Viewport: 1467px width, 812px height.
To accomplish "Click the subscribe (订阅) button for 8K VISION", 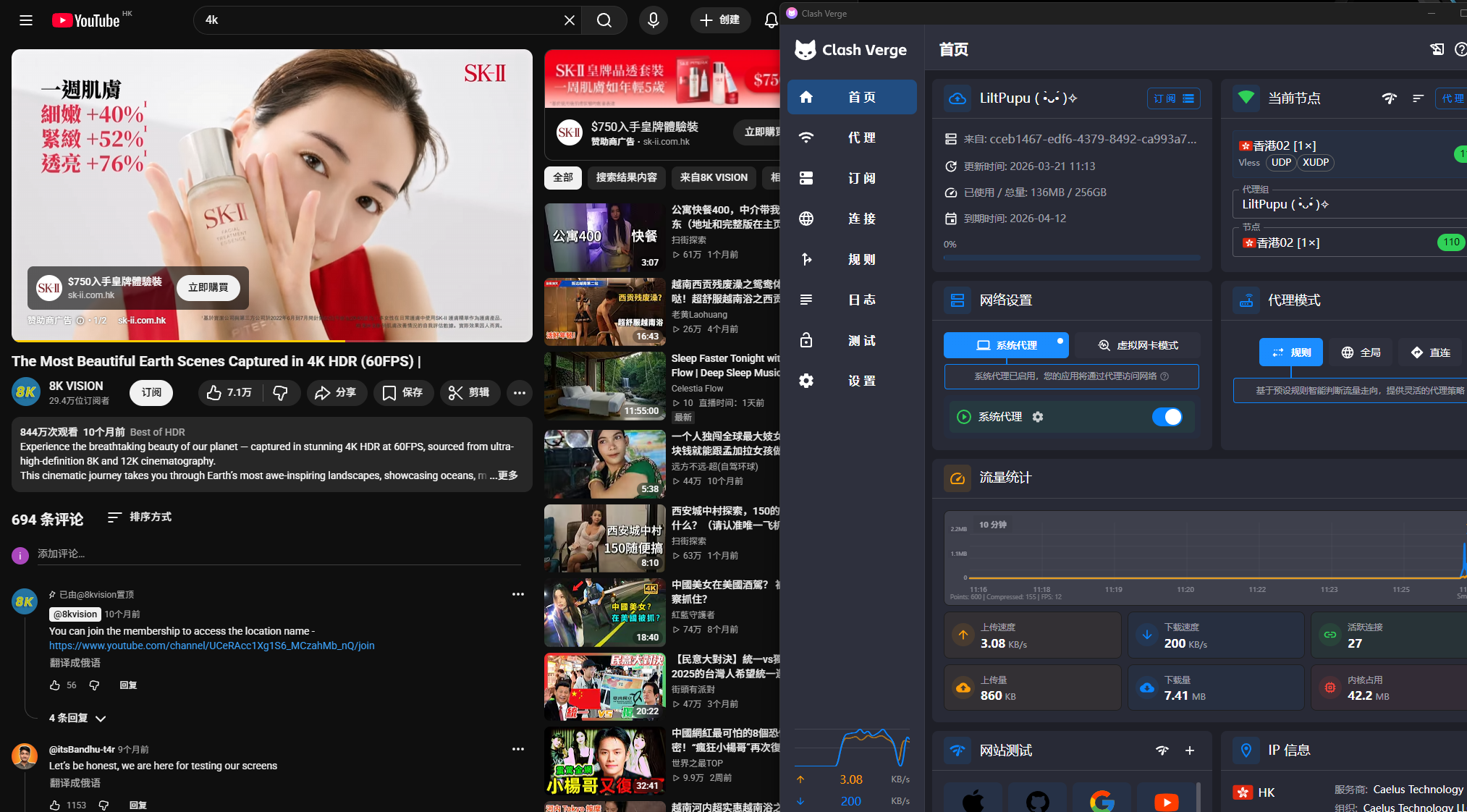I will tap(151, 392).
